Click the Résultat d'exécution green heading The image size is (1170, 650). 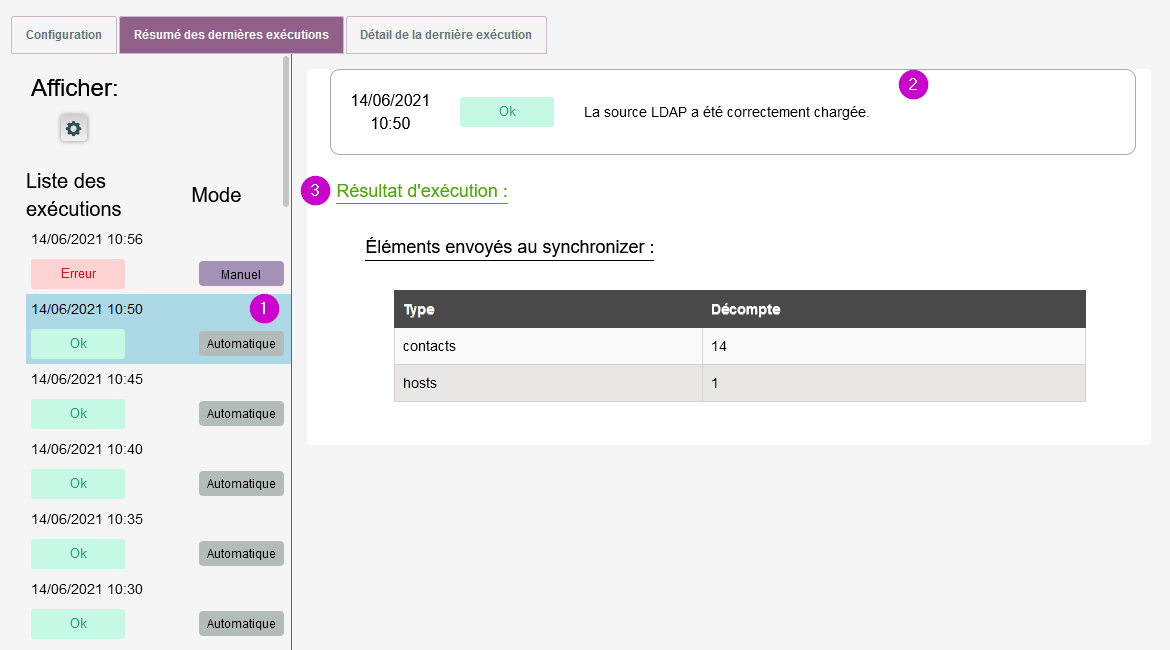coord(422,191)
